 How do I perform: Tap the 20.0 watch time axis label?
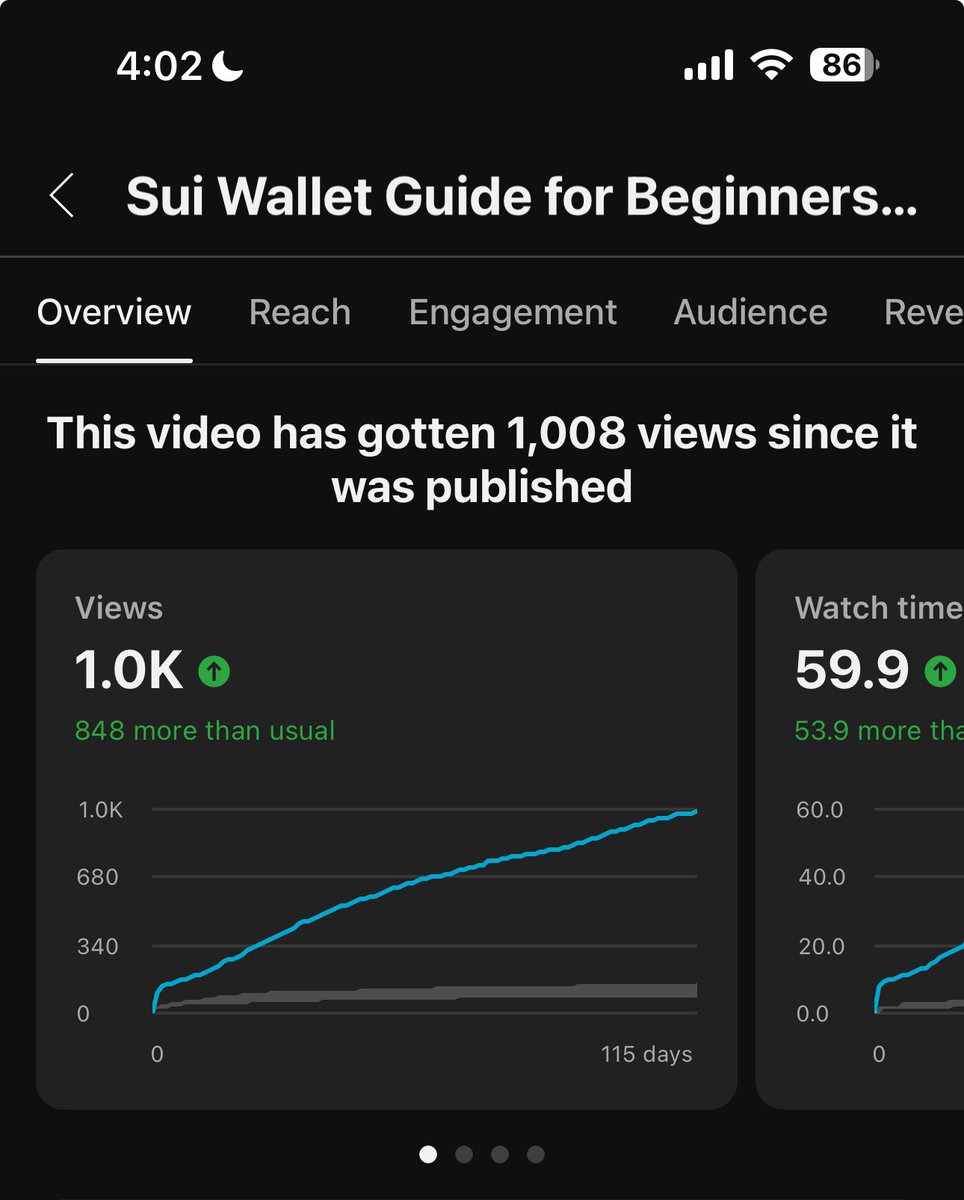(x=821, y=946)
